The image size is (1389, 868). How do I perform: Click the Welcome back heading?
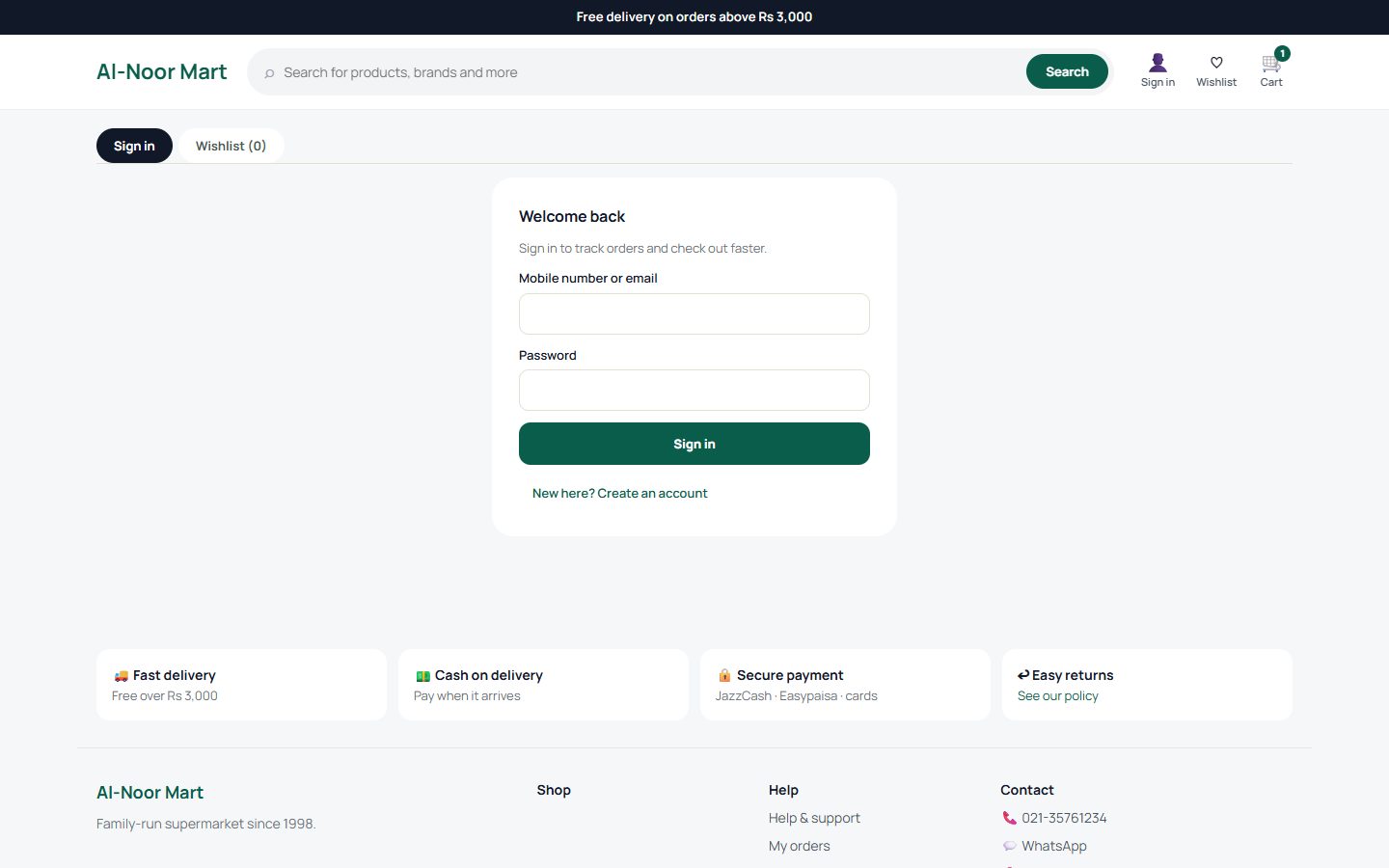(x=572, y=216)
